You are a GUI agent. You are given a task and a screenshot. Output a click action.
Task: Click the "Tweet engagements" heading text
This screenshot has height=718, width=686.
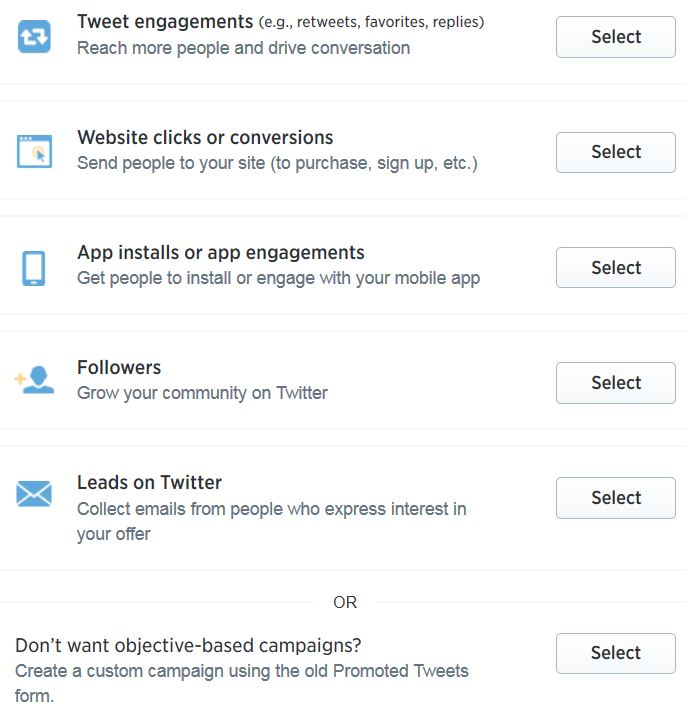tap(165, 22)
